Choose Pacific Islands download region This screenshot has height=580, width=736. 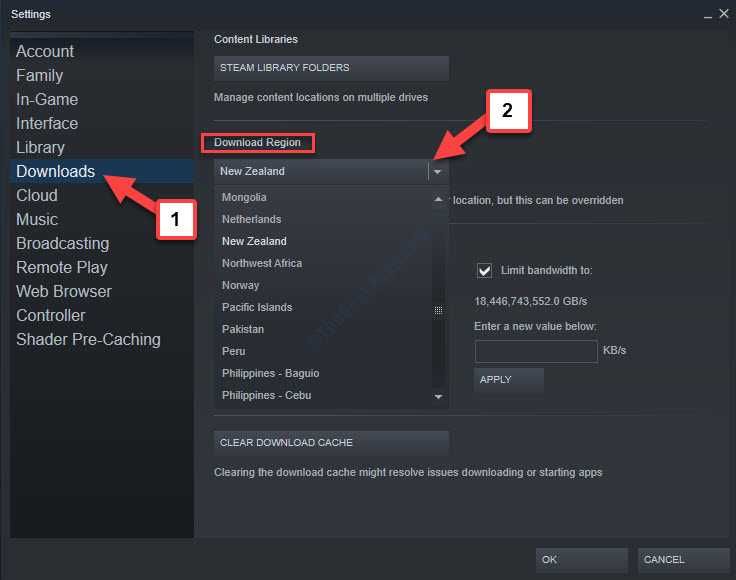pyautogui.click(x=324, y=307)
